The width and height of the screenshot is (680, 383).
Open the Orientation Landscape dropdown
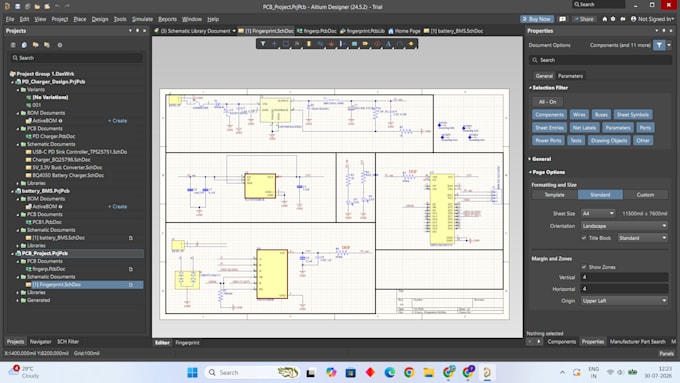(624, 226)
